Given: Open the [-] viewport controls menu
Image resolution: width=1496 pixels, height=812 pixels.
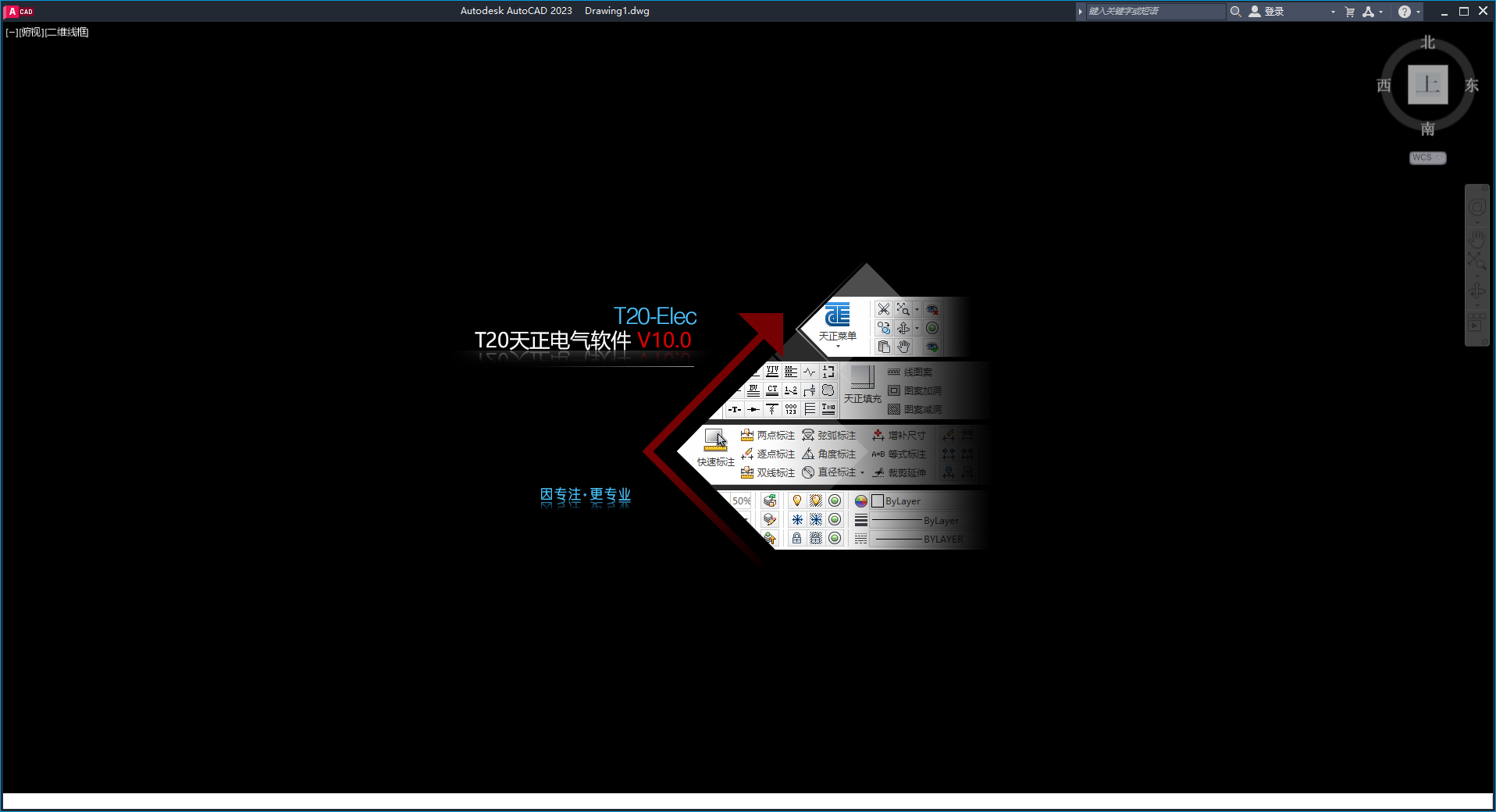Looking at the screenshot, I should (12, 32).
